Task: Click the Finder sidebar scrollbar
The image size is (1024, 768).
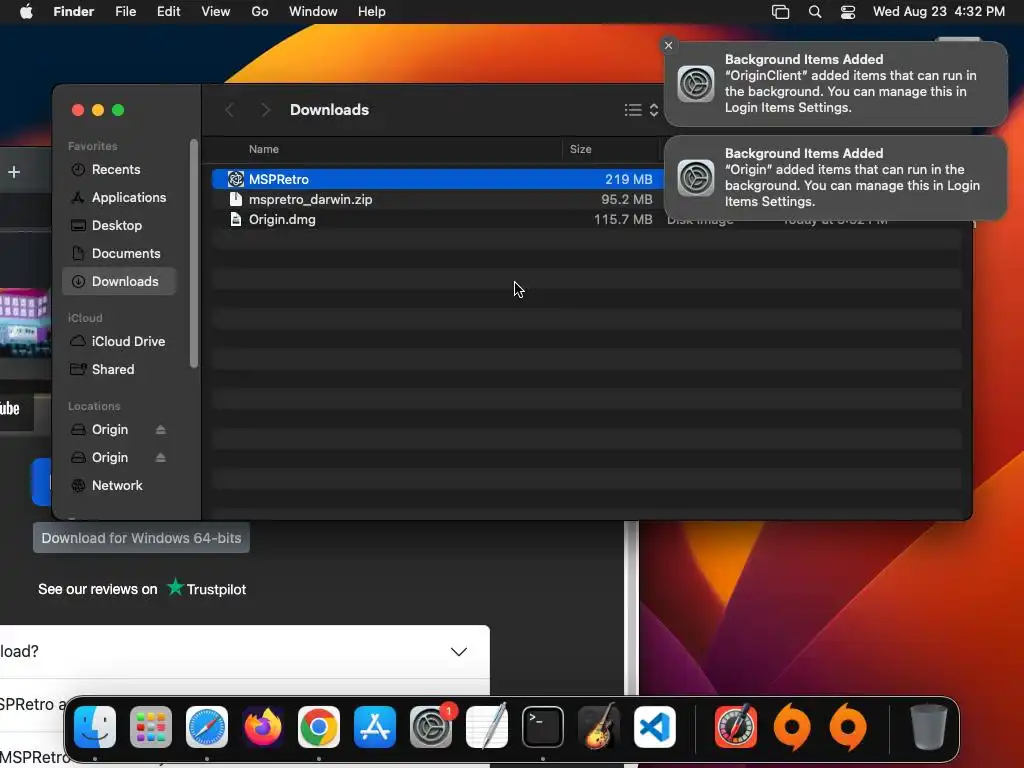Action: coord(194,253)
